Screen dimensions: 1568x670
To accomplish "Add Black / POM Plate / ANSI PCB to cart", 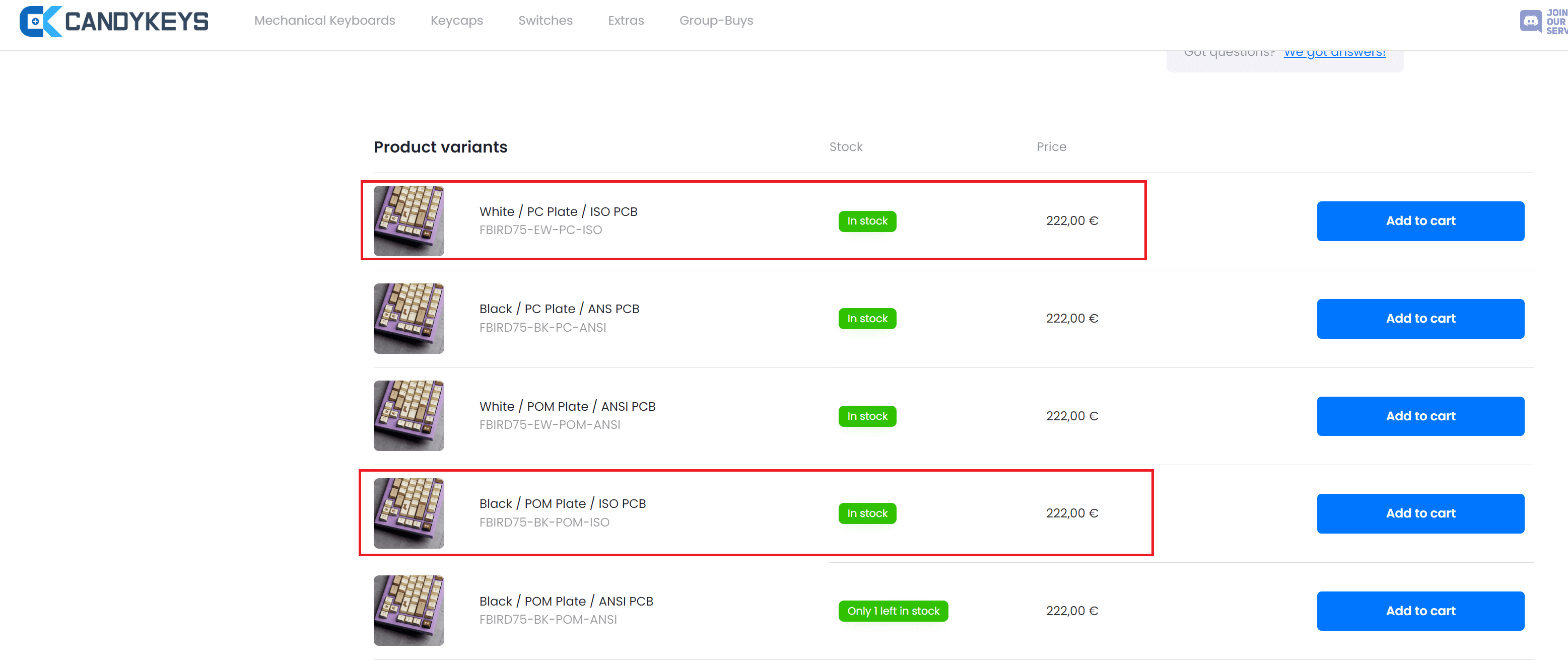I will 1420,611.
